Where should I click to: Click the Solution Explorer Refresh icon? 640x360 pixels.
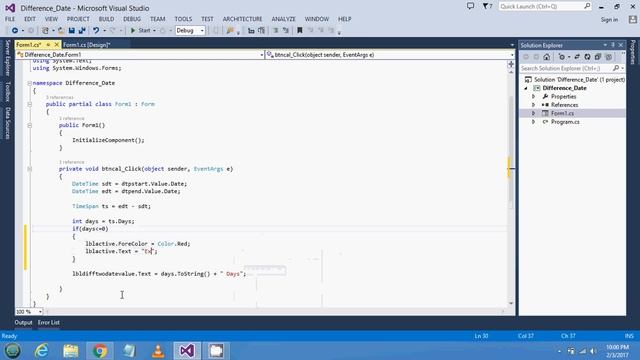(x=587, y=57)
